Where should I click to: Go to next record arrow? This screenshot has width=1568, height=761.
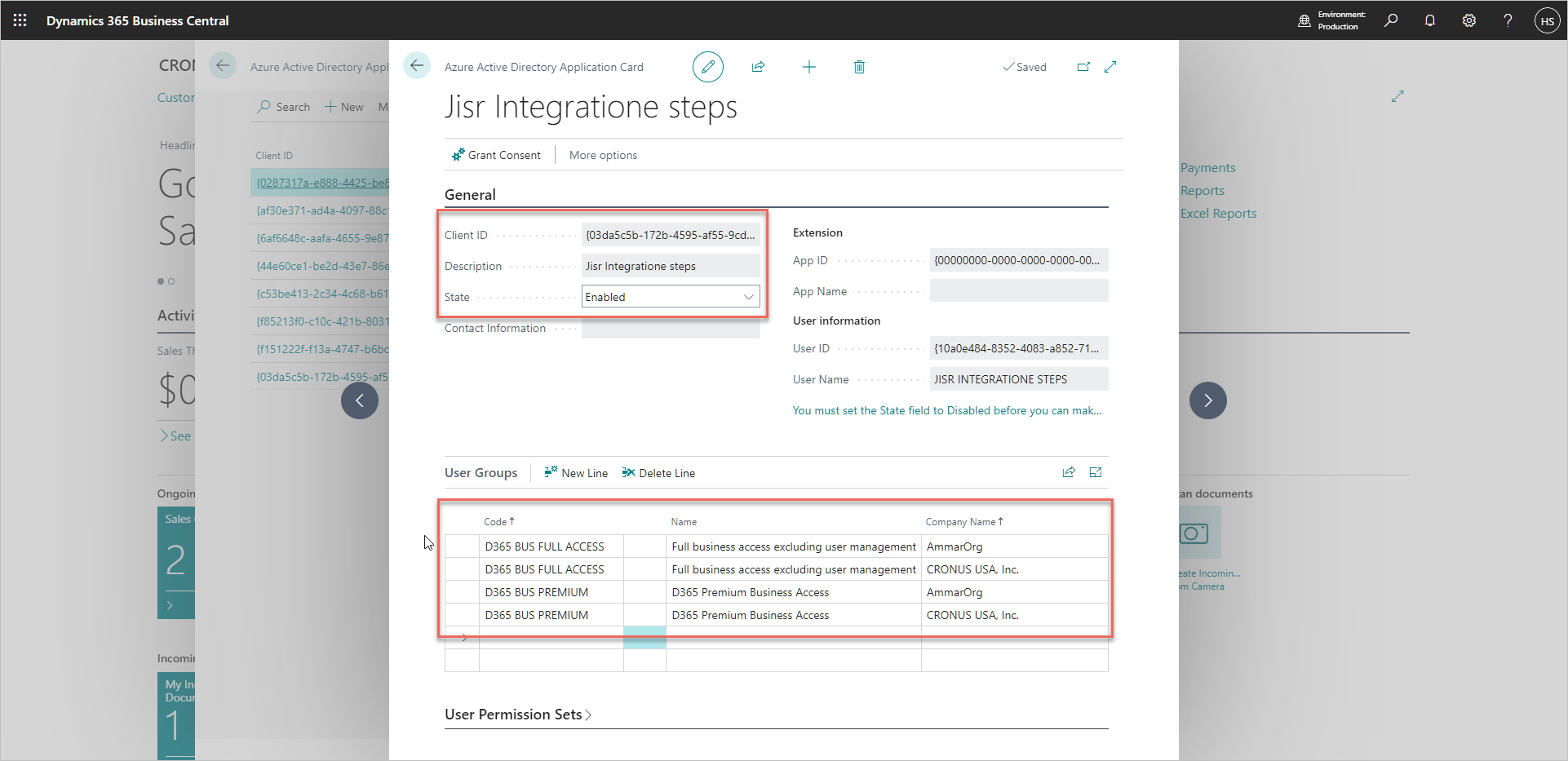(x=1207, y=400)
